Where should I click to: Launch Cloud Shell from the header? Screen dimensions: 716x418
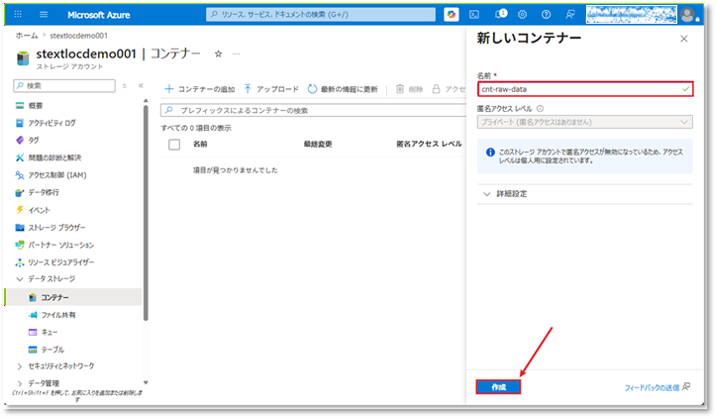click(x=474, y=15)
